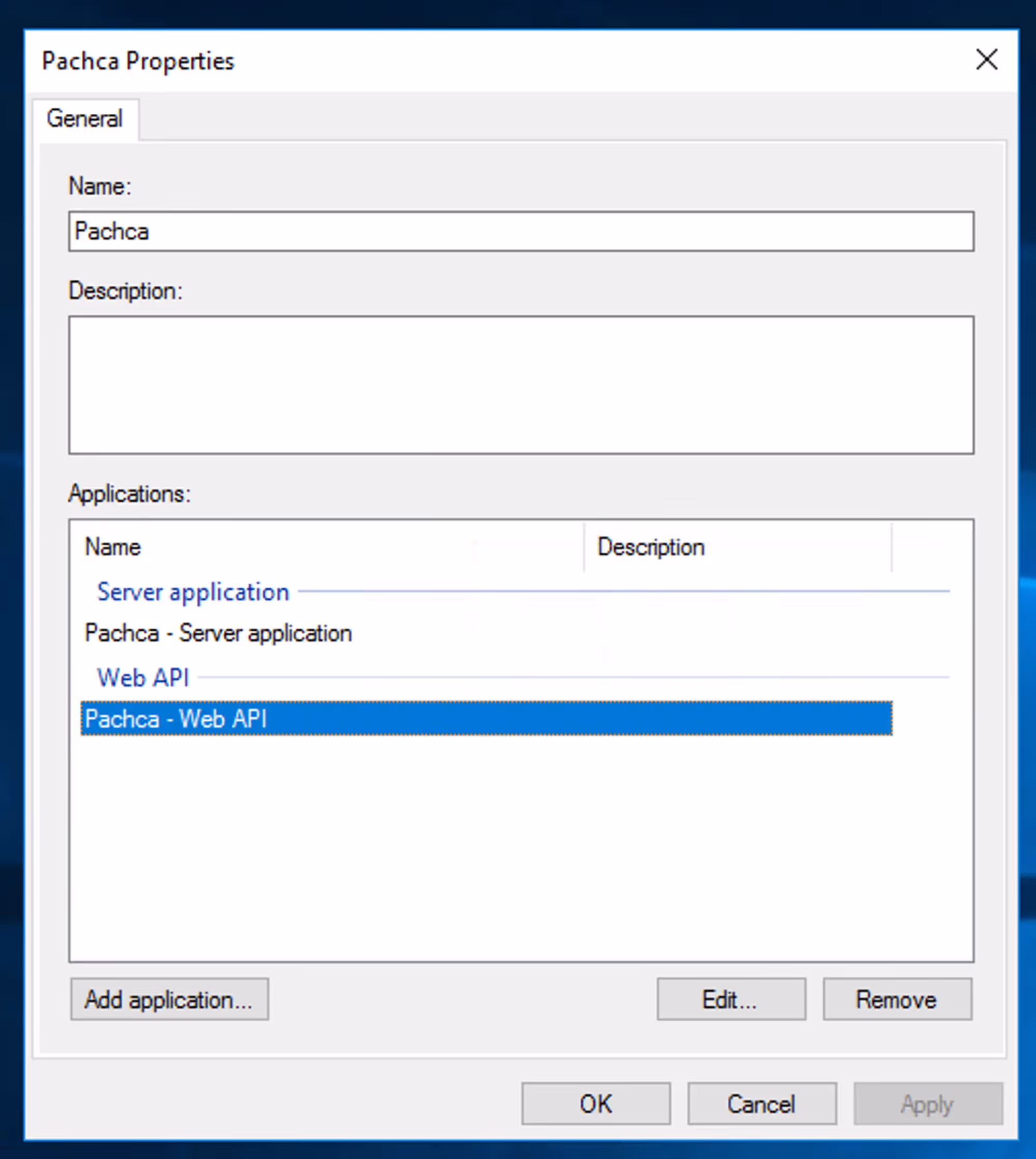Confirm changes with OK
The width and height of the screenshot is (1036, 1159).
point(595,1104)
